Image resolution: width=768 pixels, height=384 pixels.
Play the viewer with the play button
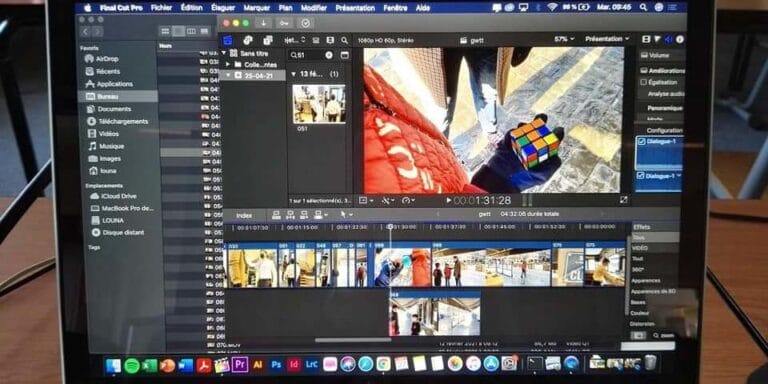[449, 200]
